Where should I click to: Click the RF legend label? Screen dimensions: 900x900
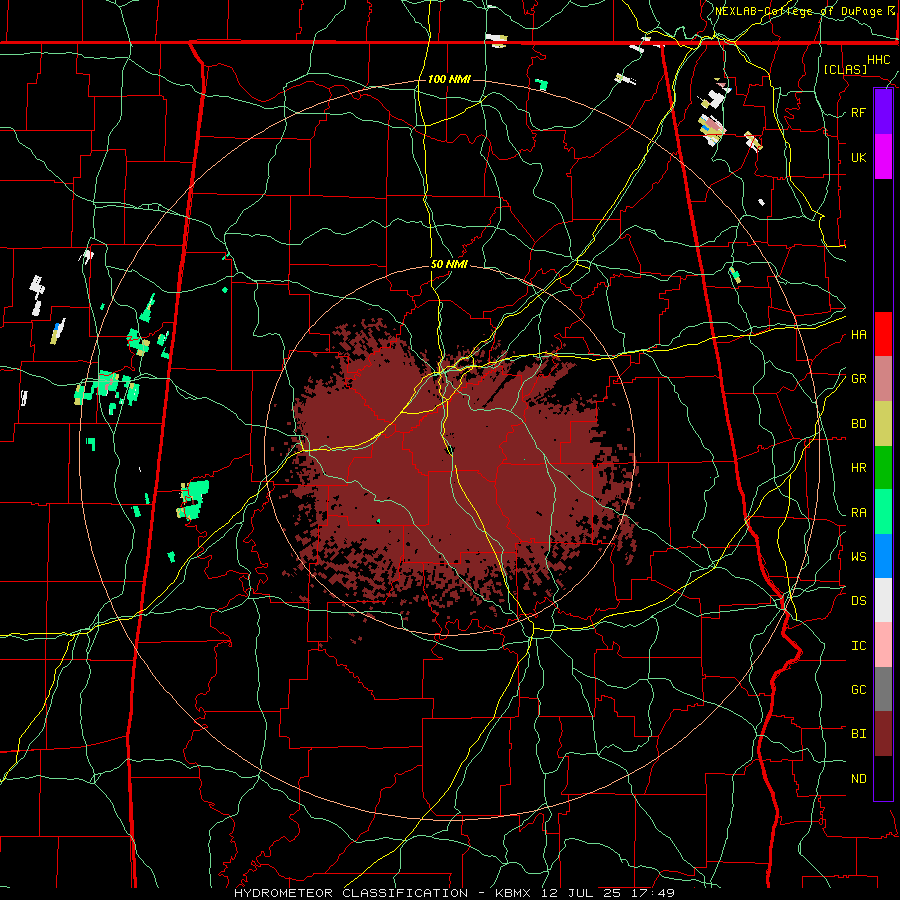859,113
